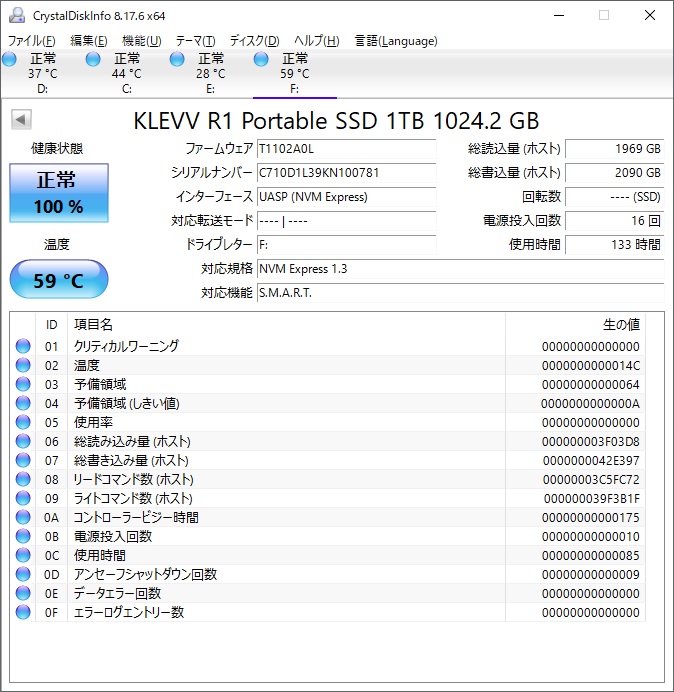Viewport: 674px width, 692px height.
Task: Click status orb for クリティカルワーニング row
Action: (23, 346)
